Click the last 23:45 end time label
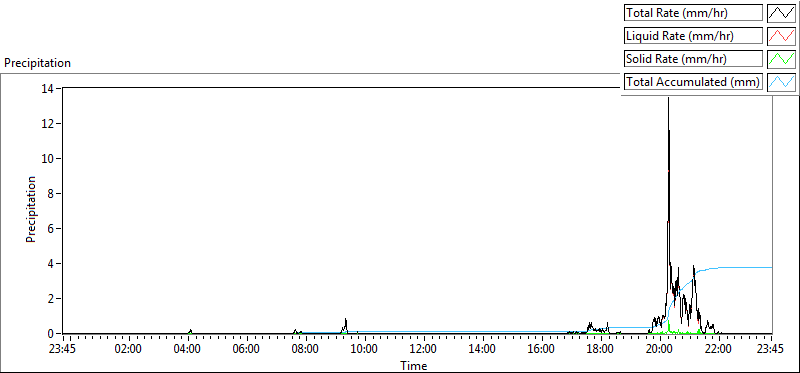800x373 pixels. (x=770, y=350)
